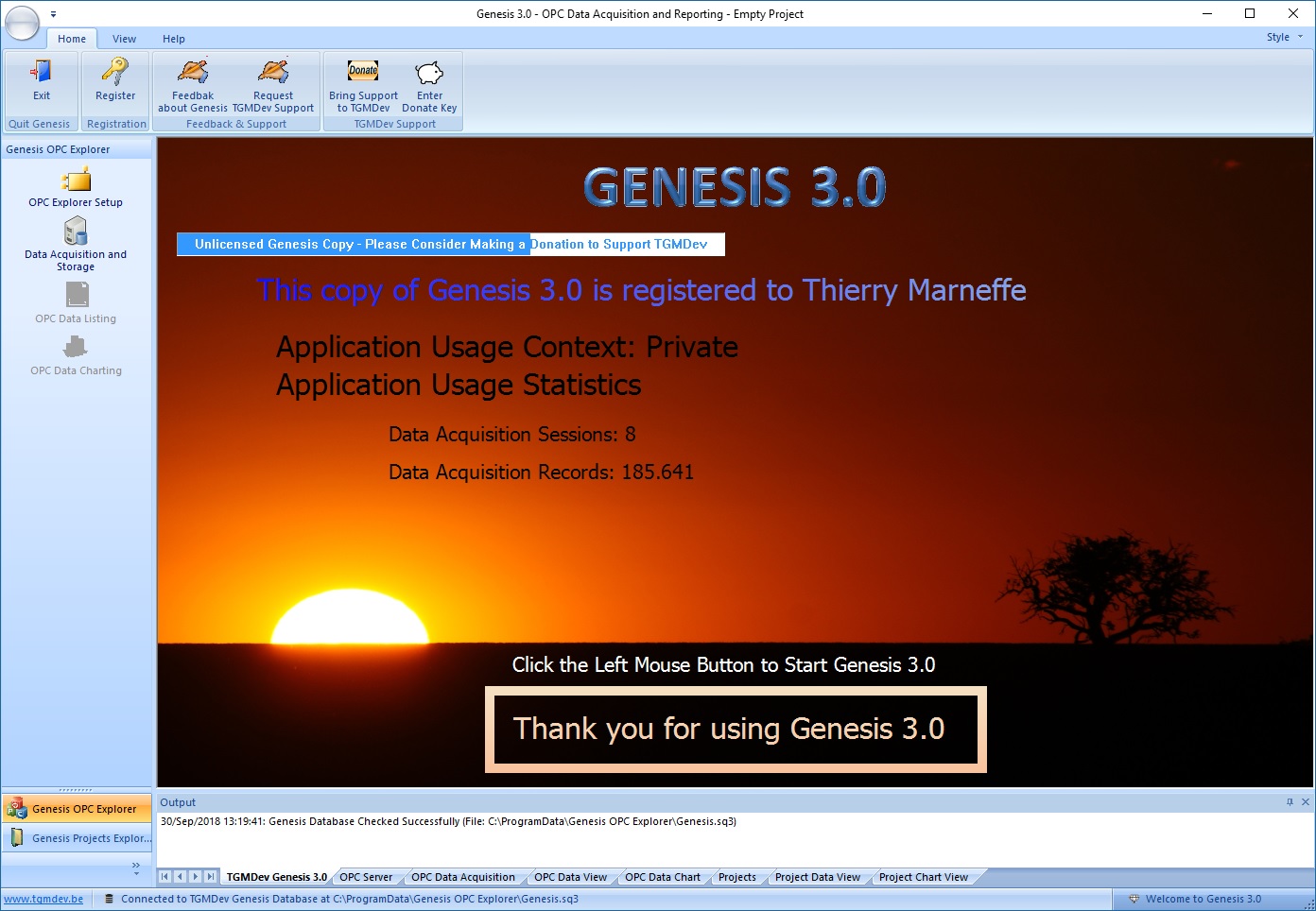This screenshot has width=1316, height=911.
Task: Open the Help ribbon tab
Action: [174, 39]
